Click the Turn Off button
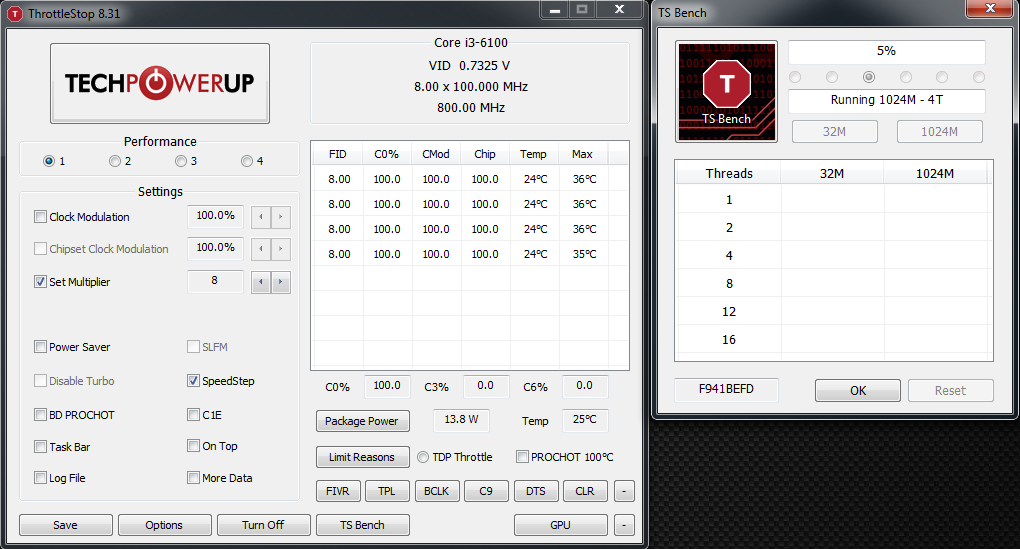 coord(263,525)
